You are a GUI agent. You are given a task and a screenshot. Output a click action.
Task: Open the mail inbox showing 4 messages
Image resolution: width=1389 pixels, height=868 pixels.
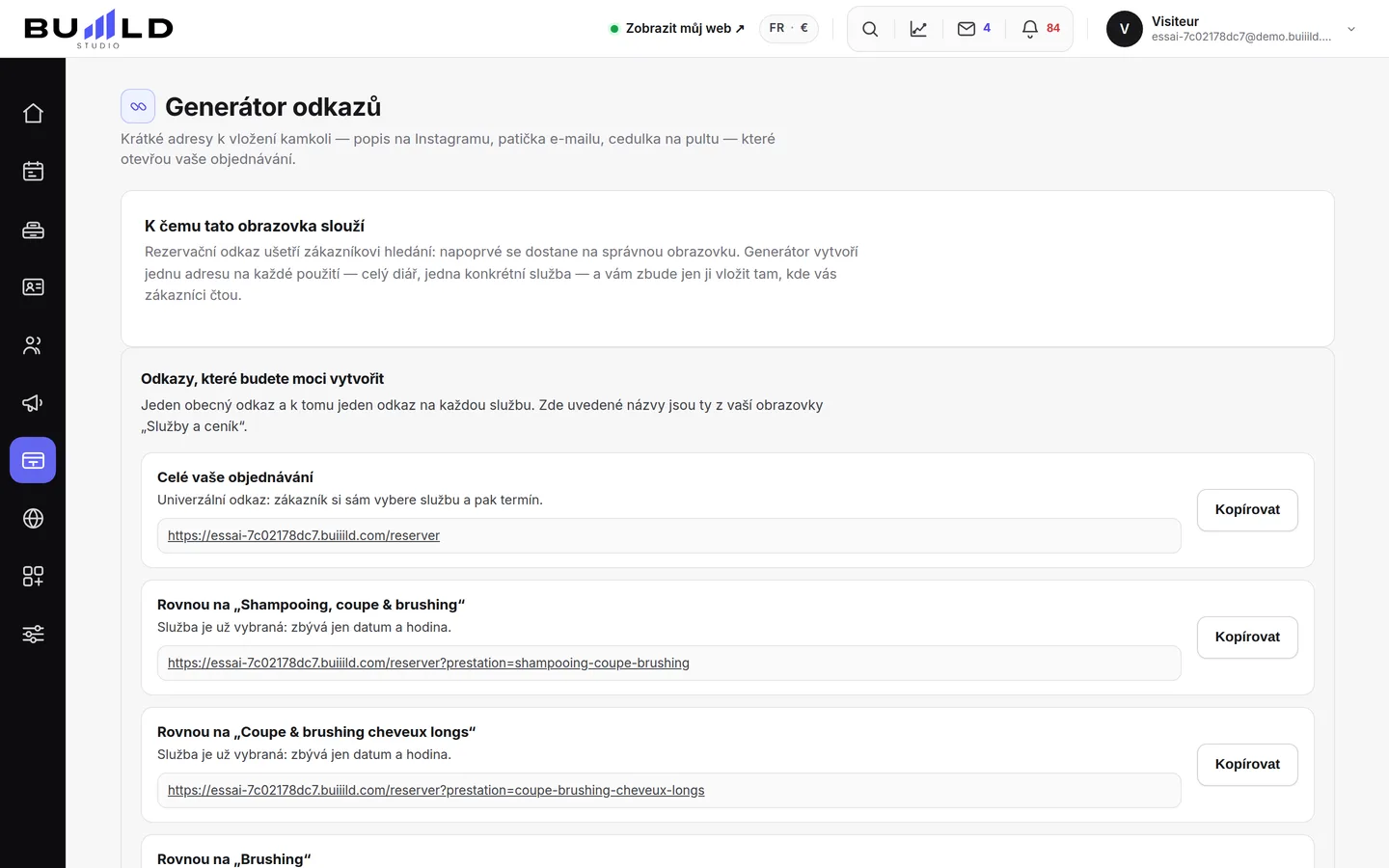click(x=974, y=29)
